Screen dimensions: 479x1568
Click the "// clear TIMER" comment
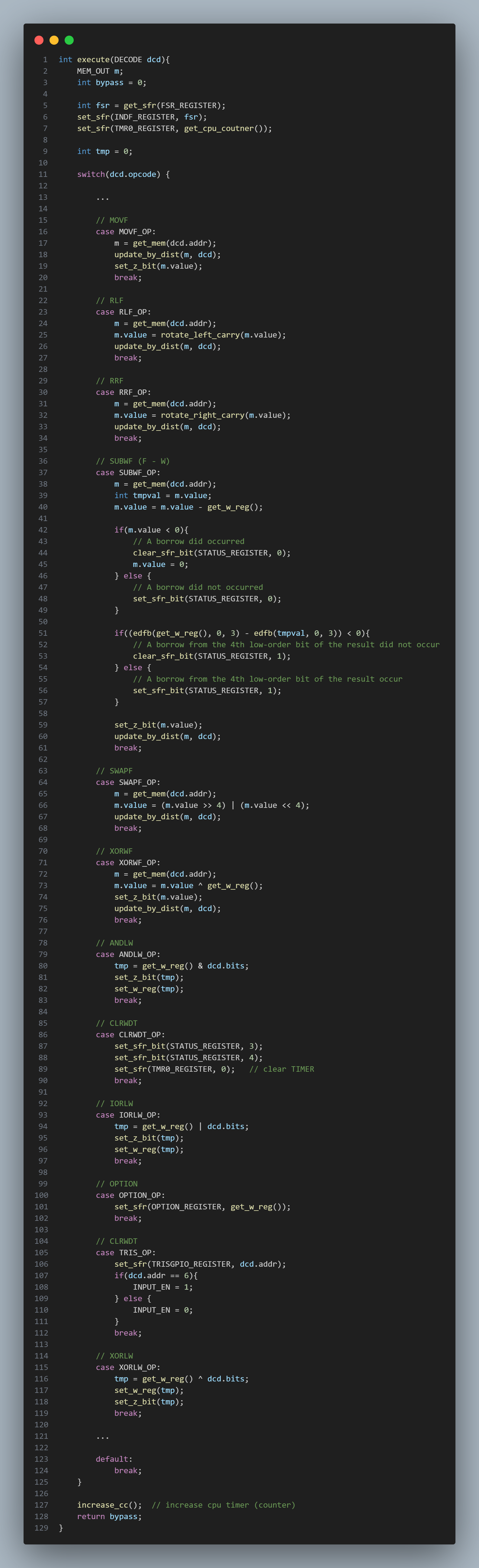[282, 1070]
